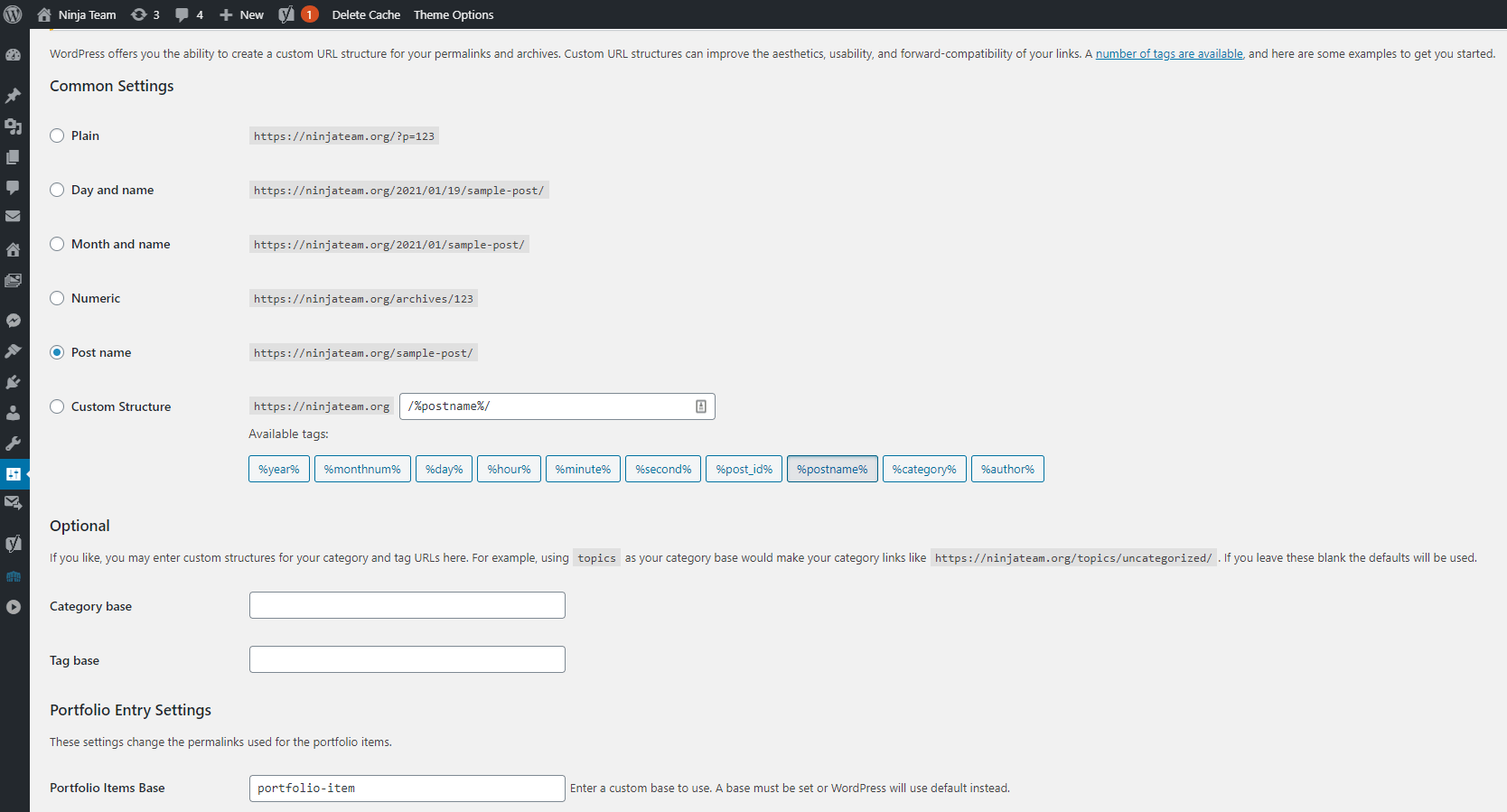
Task: Select the Custom Structure permalink option
Action: (x=57, y=406)
